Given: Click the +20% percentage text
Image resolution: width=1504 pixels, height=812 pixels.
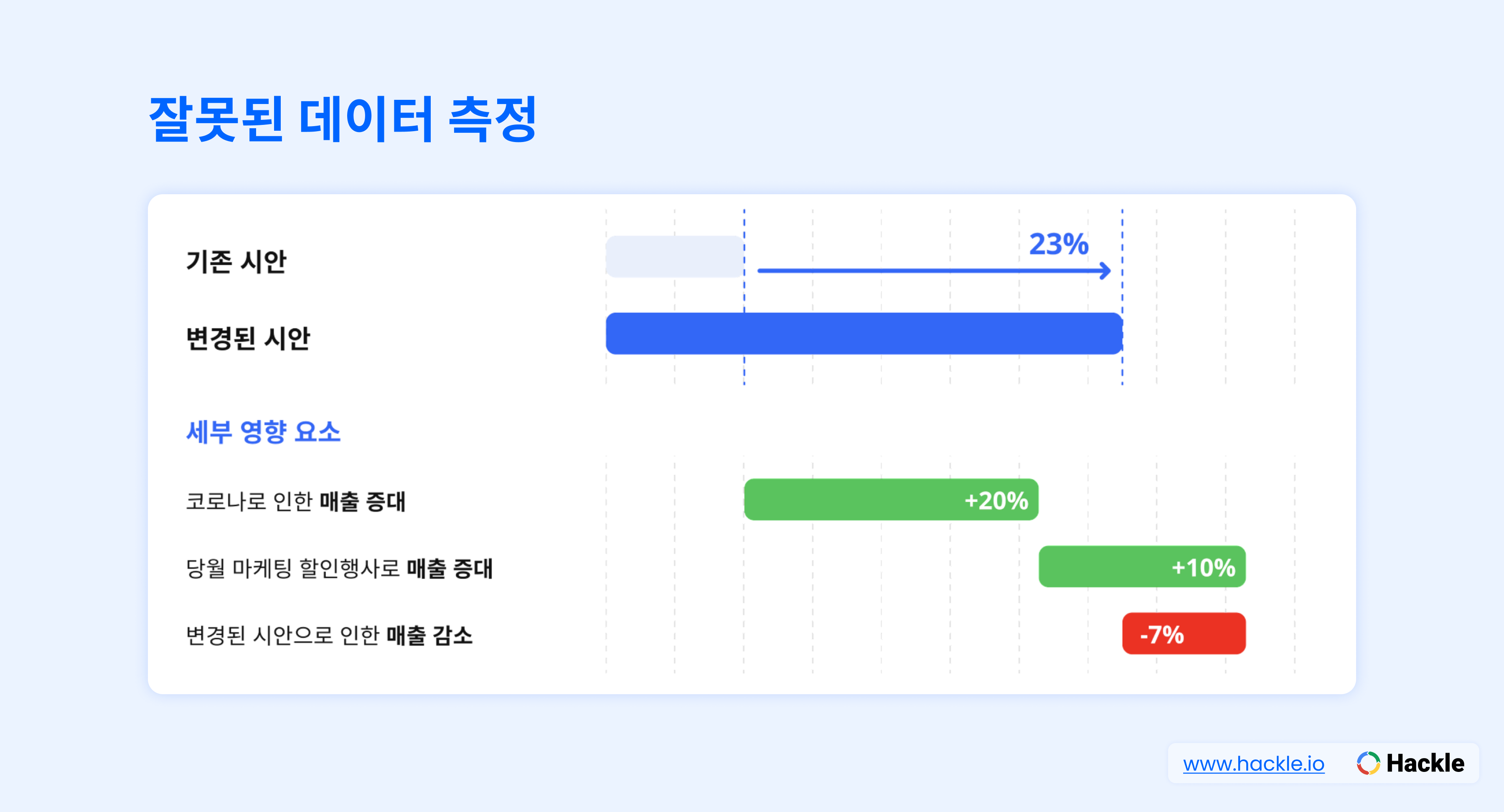Looking at the screenshot, I should click(x=996, y=500).
